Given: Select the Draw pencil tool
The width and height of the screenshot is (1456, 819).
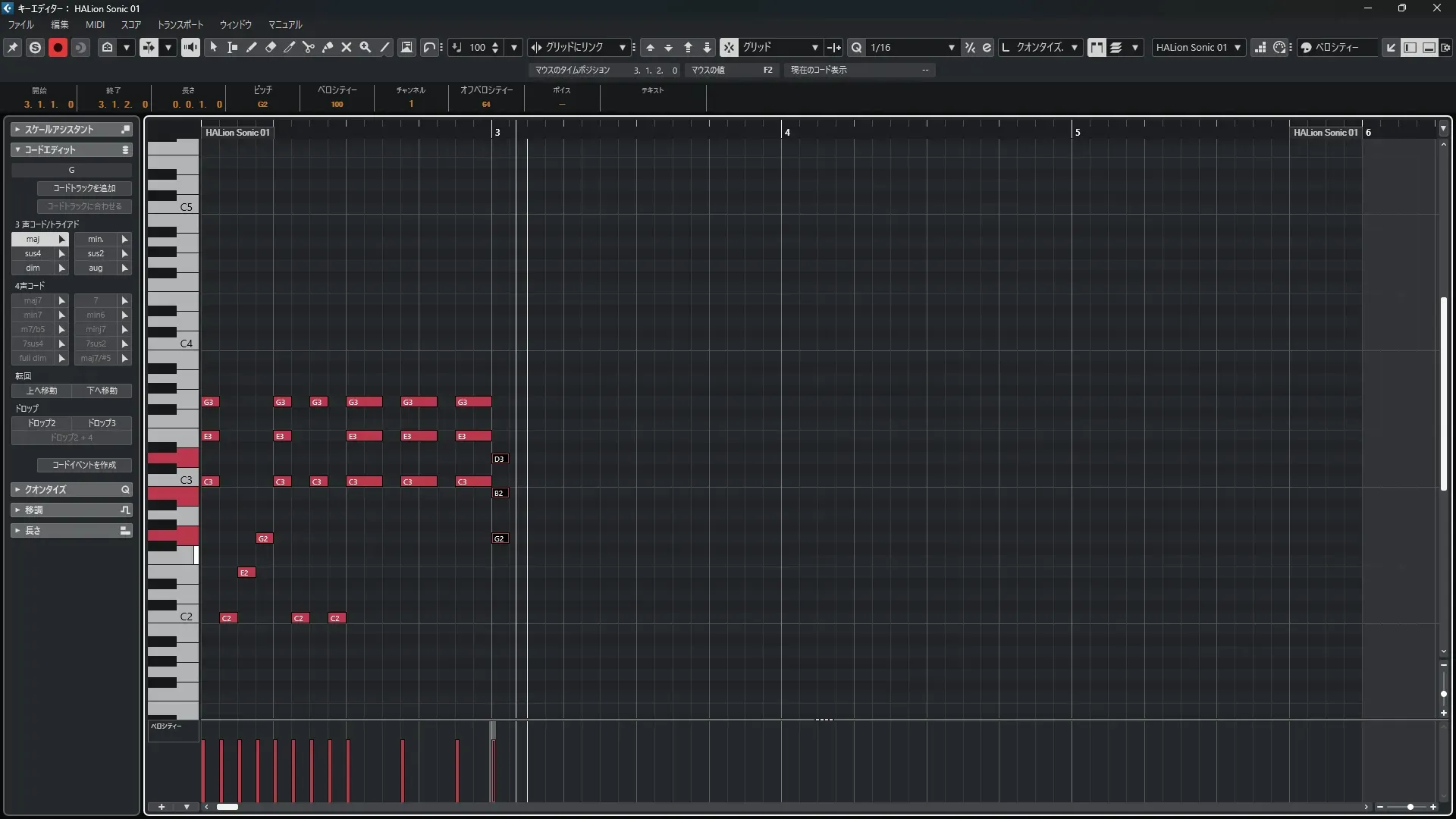Looking at the screenshot, I should (x=252, y=47).
